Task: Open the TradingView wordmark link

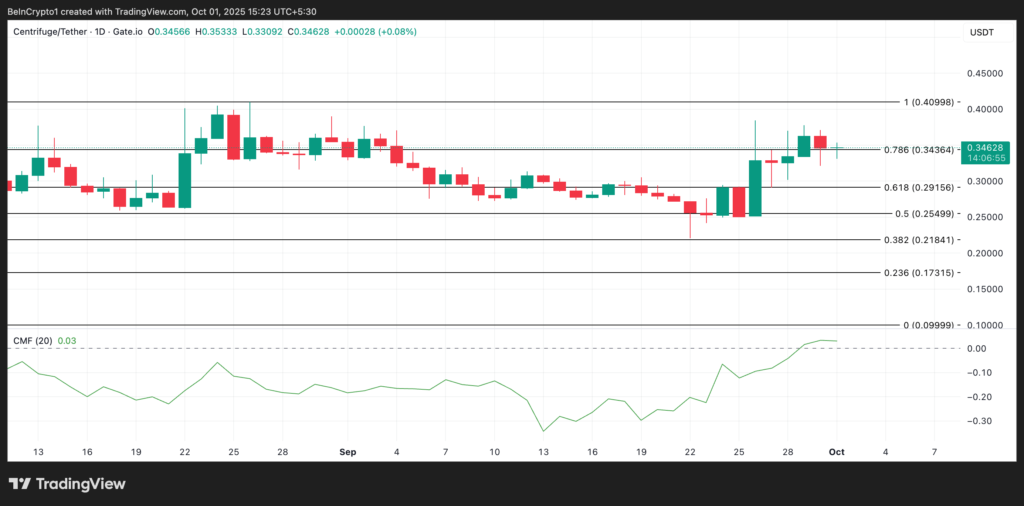Action: point(80,484)
